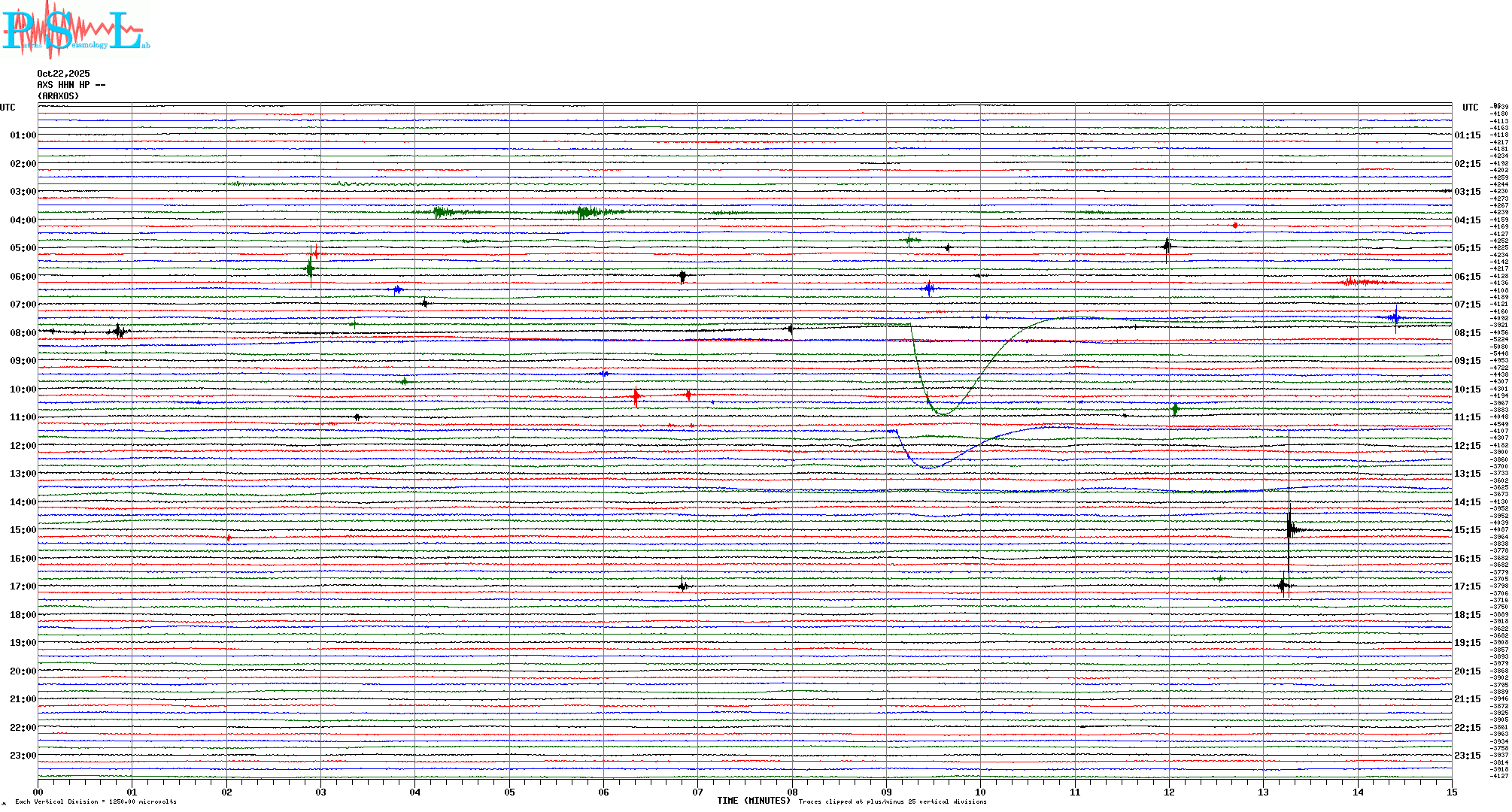
Task: Click the blue trough dip below the green one
Action: pyautogui.click(x=930, y=467)
